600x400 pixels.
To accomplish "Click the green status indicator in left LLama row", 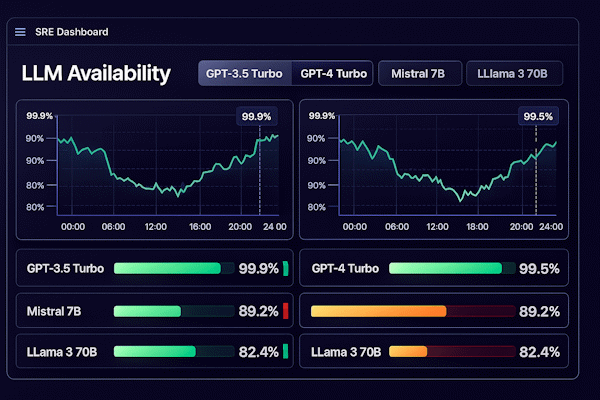I will (x=285, y=351).
